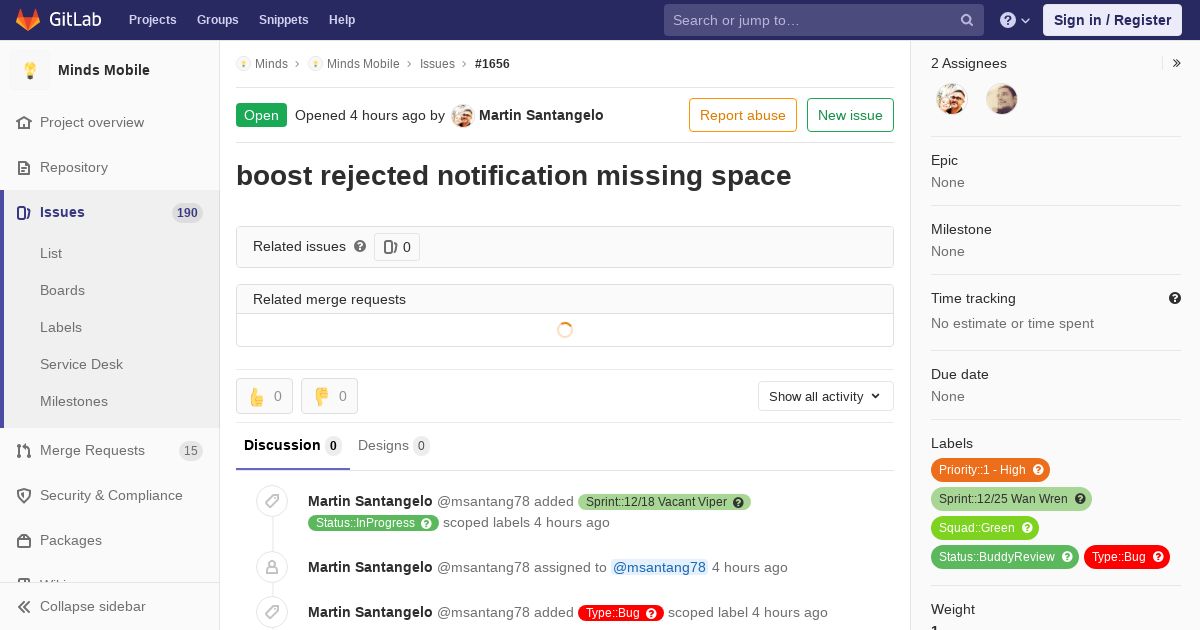The image size is (1200, 630).
Task: Click the Report abuse button
Action: coord(743,115)
